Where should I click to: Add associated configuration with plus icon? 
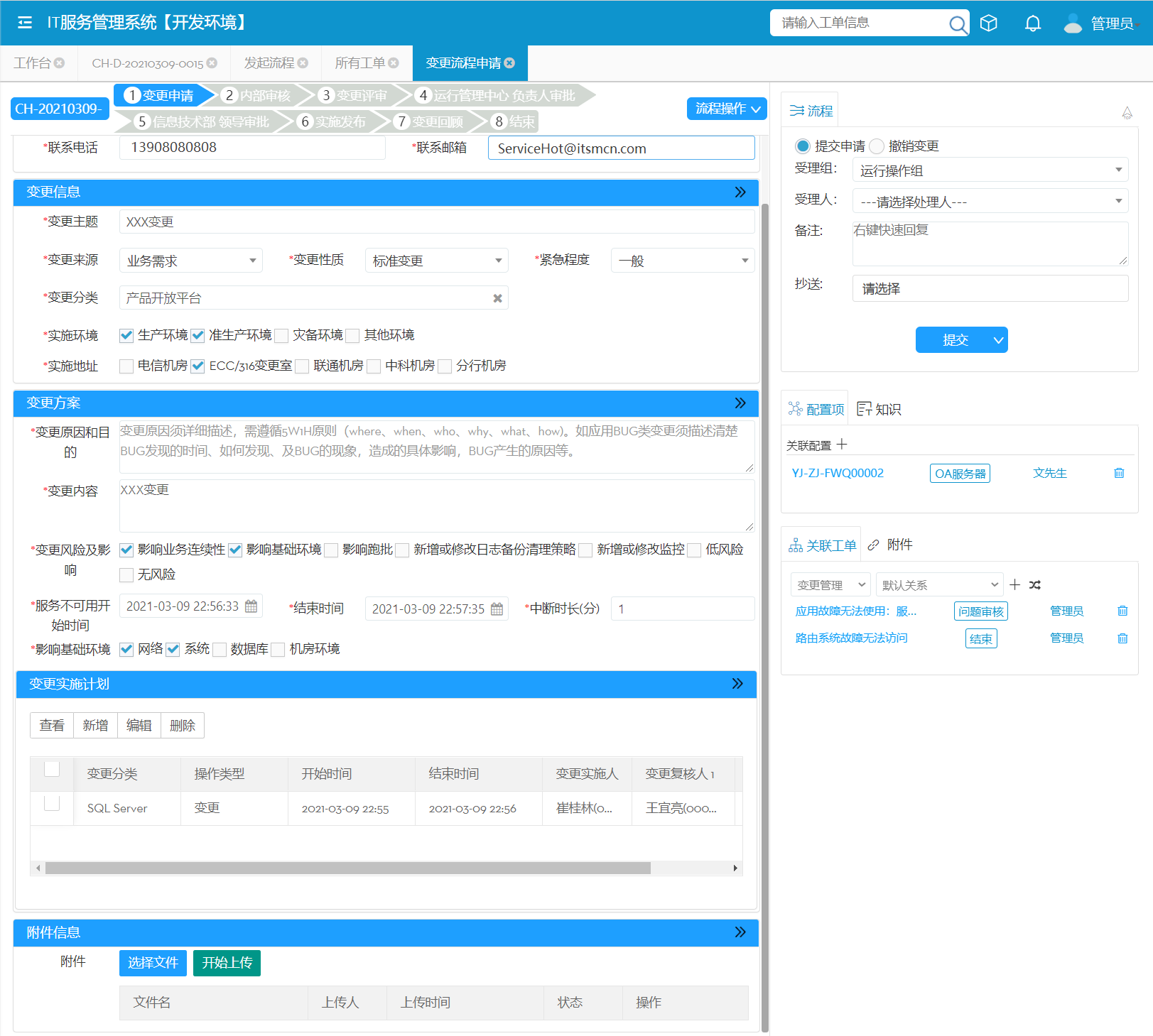pos(842,445)
